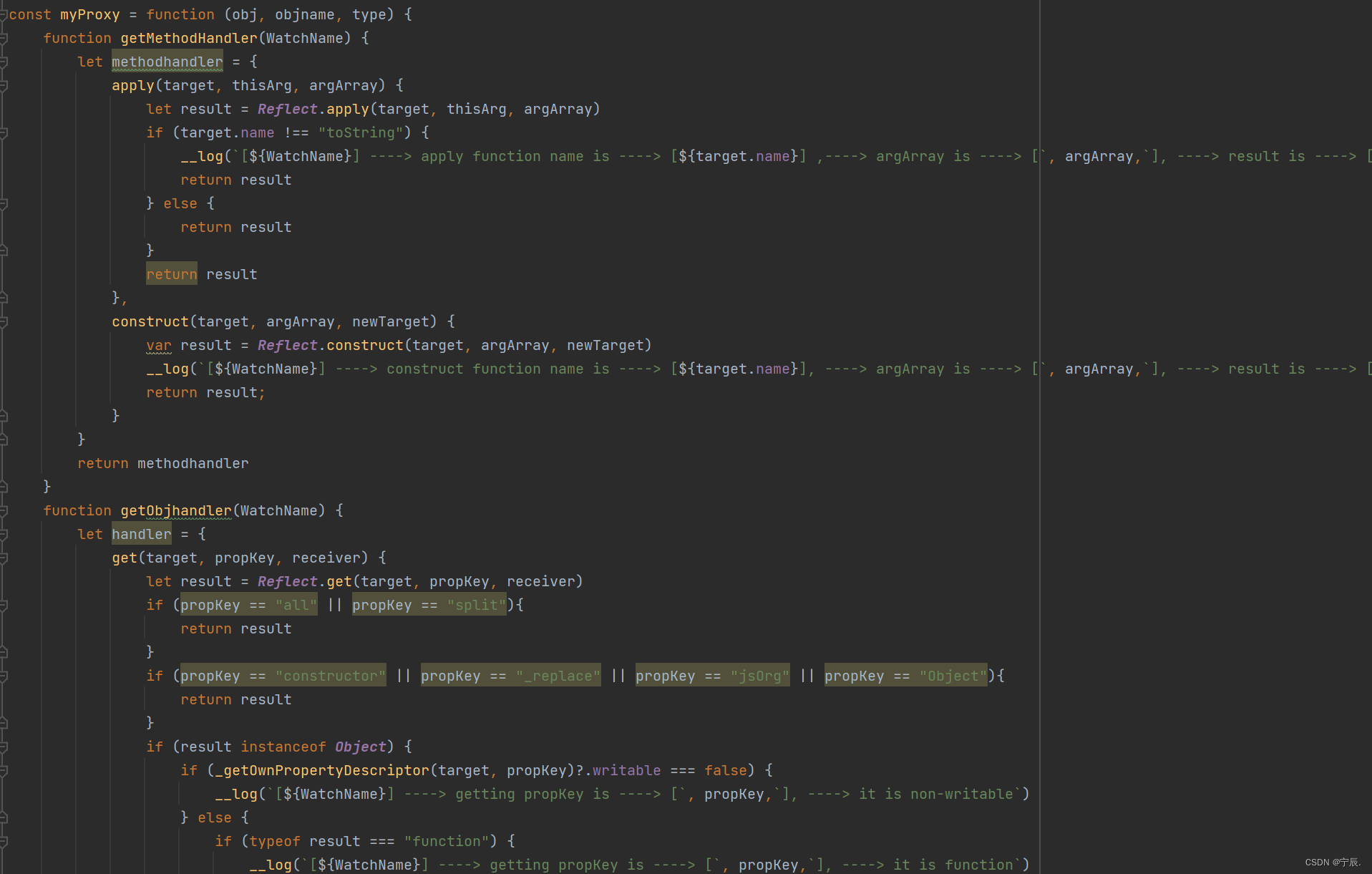
Task: Fold the get(target, propKey, receiver) method
Action: [x=4, y=558]
